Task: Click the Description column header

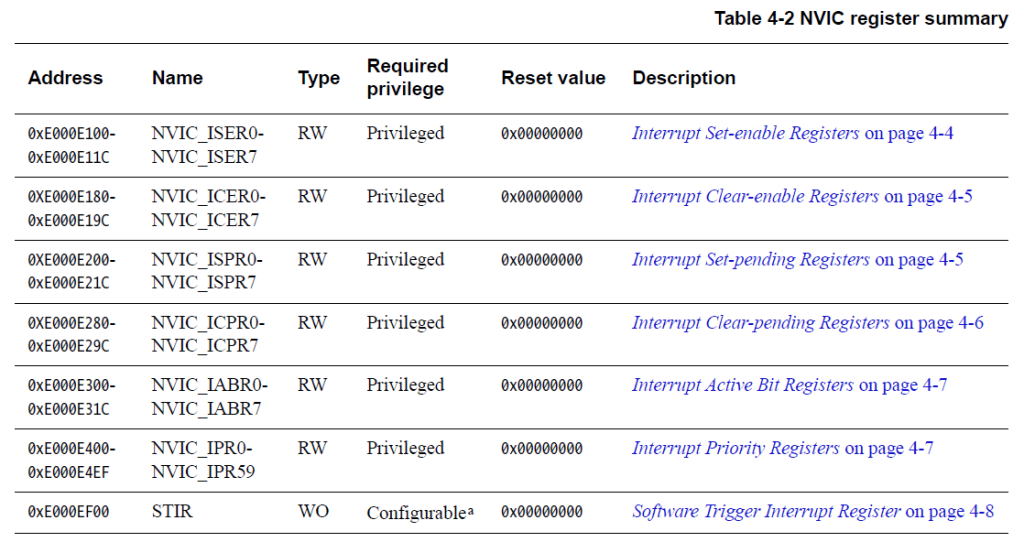Action: [684, 78]
